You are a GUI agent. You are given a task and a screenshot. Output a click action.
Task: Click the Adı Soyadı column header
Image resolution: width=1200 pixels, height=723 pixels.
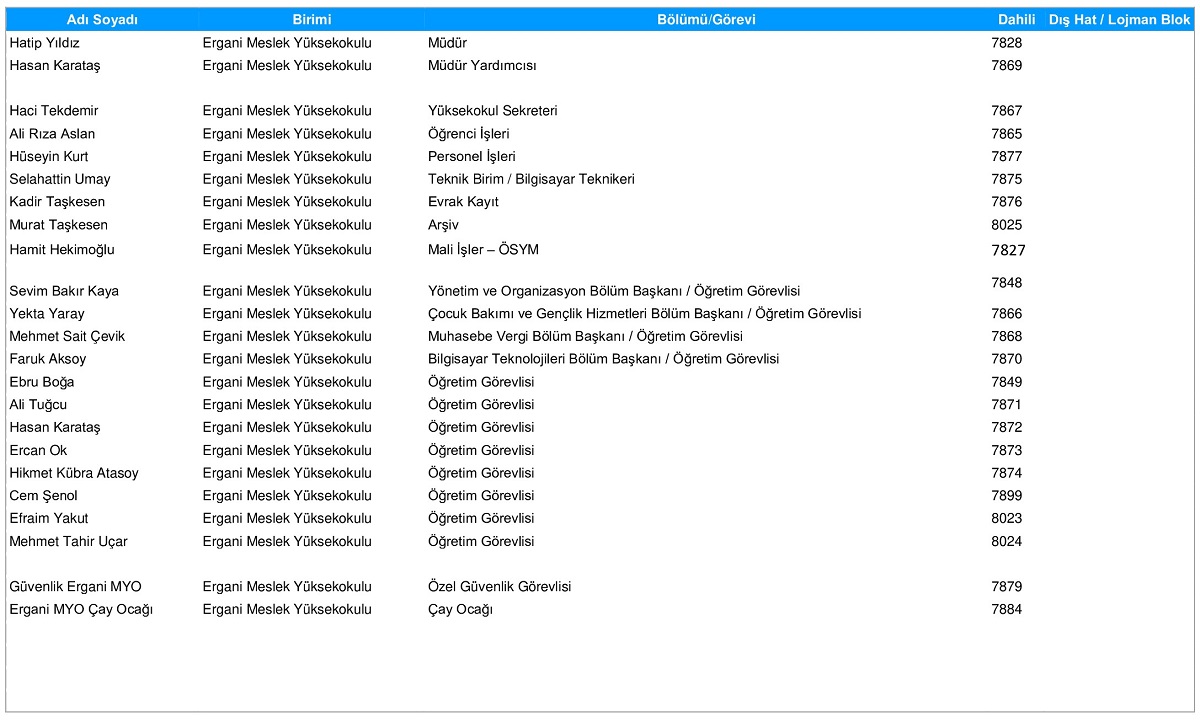tap(102, 20)
